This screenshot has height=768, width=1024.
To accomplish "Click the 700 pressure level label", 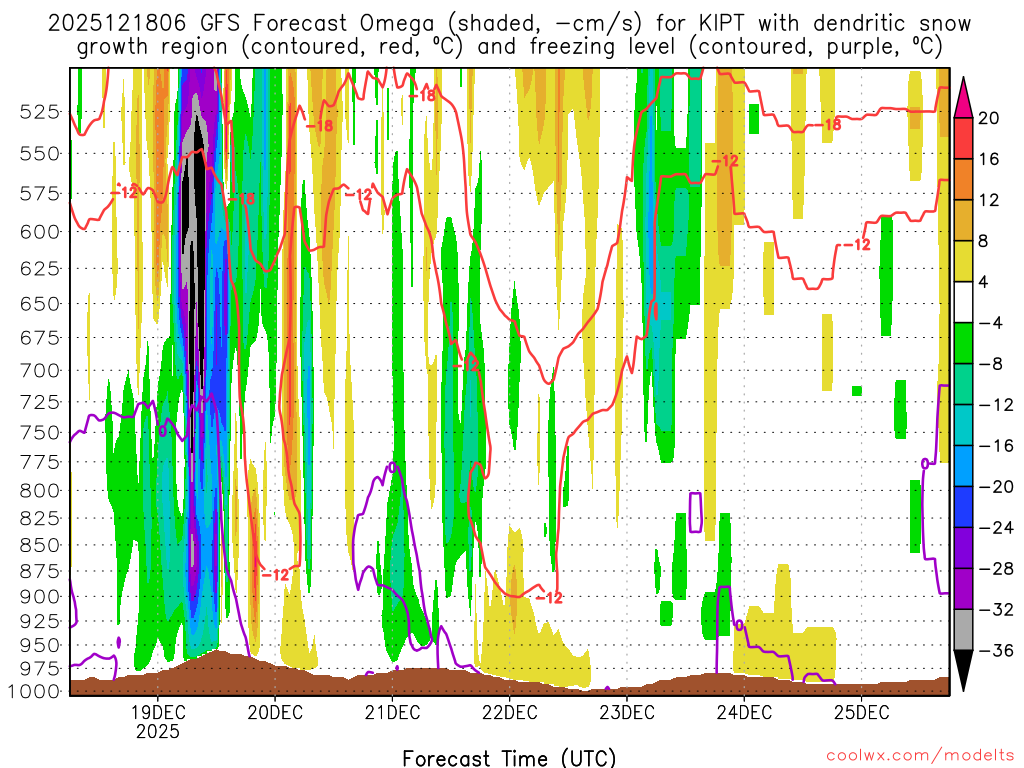I will pos(40,370).
